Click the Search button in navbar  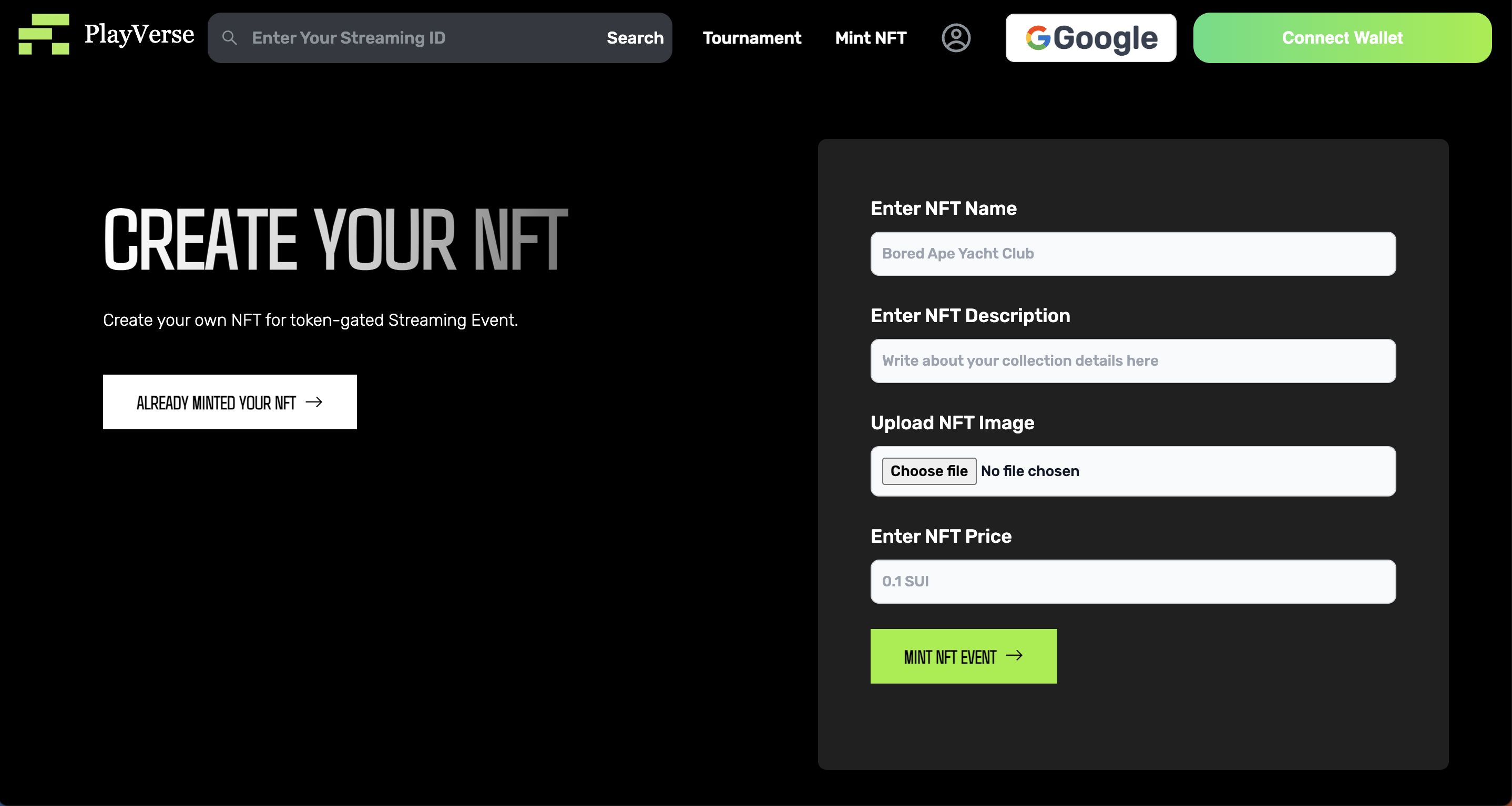tap(635, 37)
